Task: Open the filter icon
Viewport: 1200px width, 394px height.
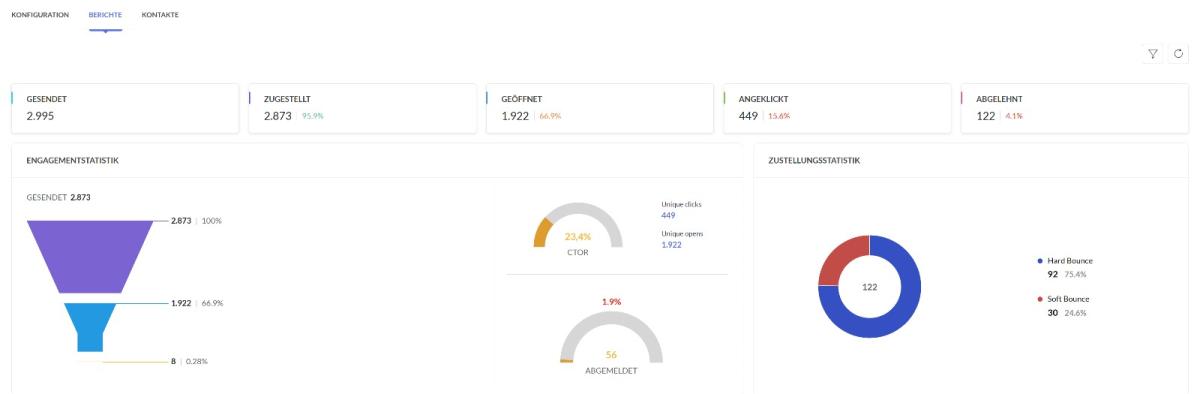Action: point(1153,54)
